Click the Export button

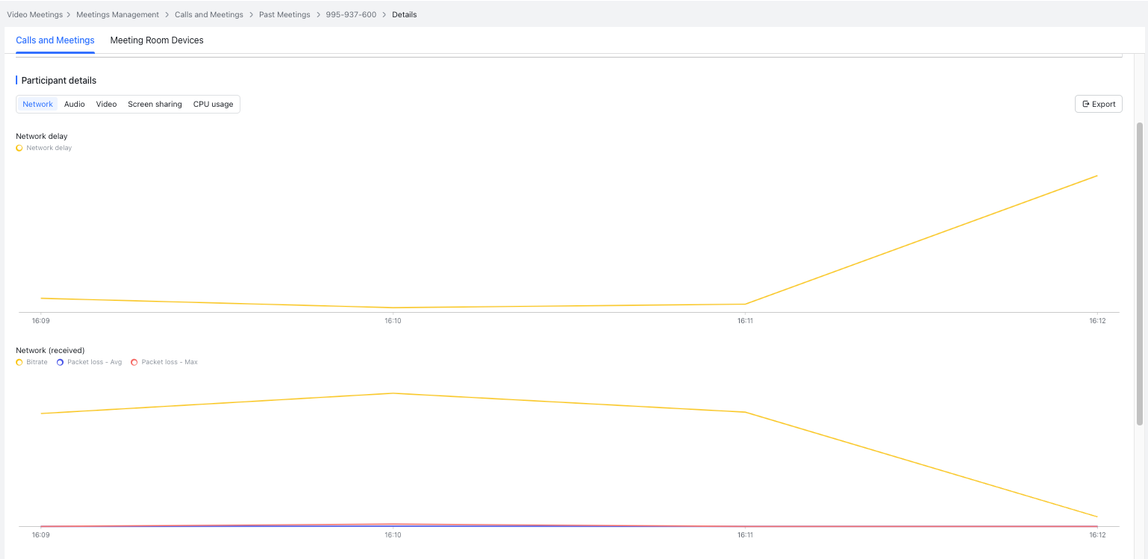click(1098, 105)
